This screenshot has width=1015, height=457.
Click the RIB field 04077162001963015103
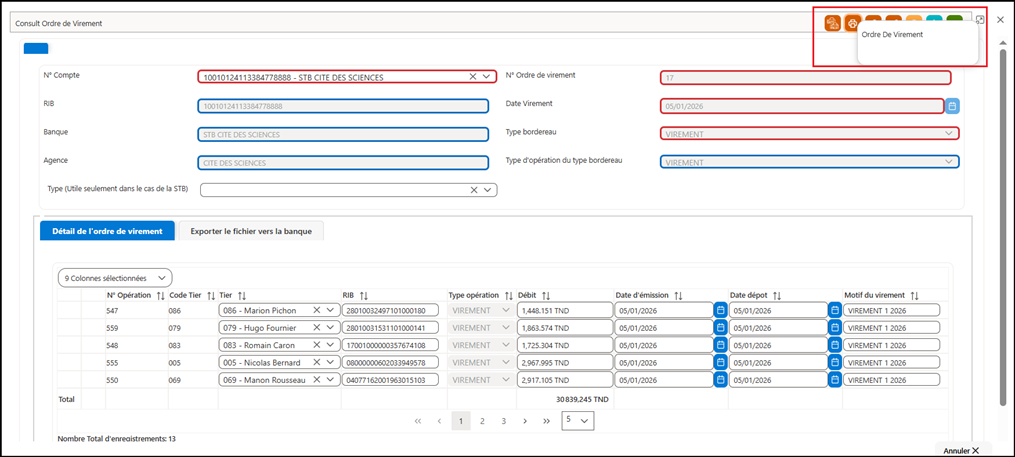pos(390,380)
